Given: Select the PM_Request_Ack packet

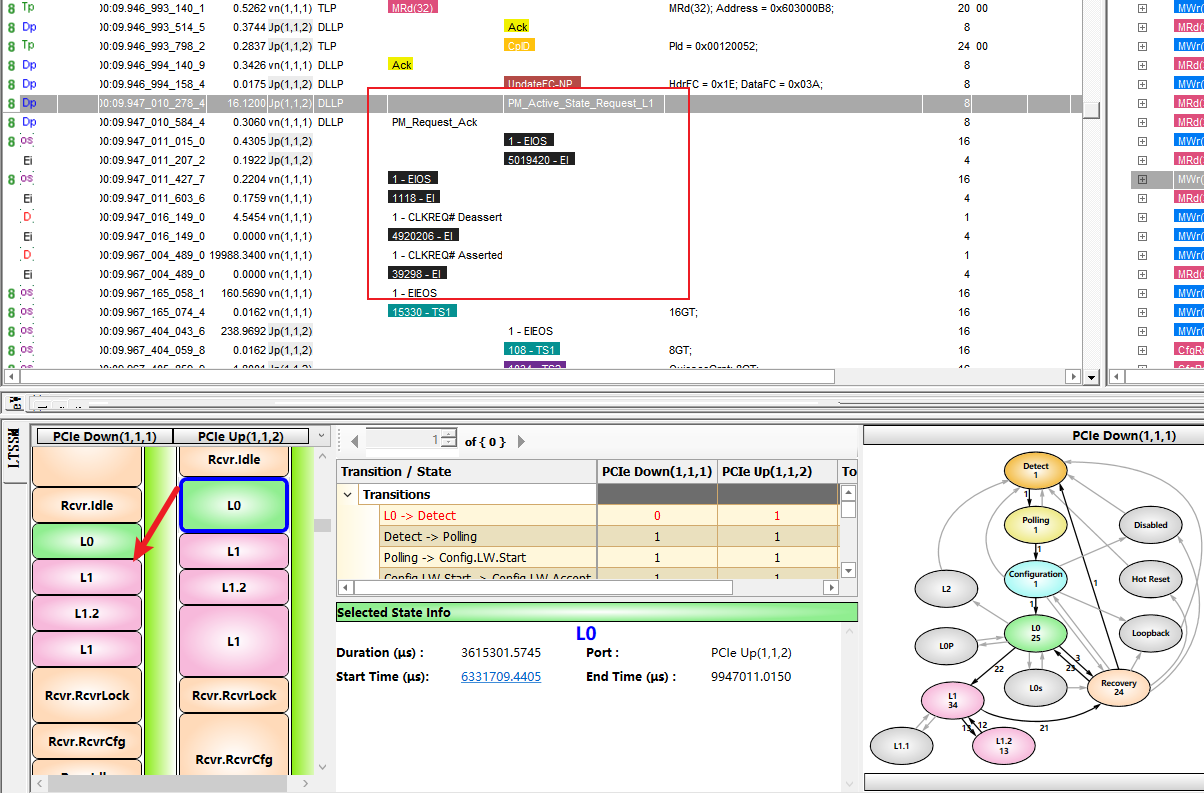Looking at the screenshot, I should click(435, 122).
